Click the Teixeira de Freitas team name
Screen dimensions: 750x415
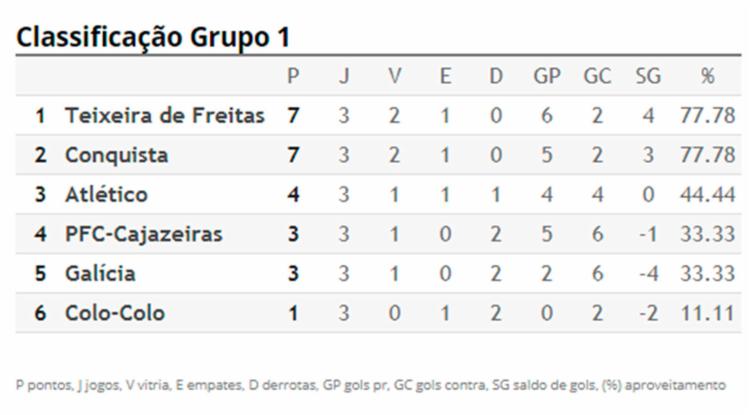tap(165, 115)
